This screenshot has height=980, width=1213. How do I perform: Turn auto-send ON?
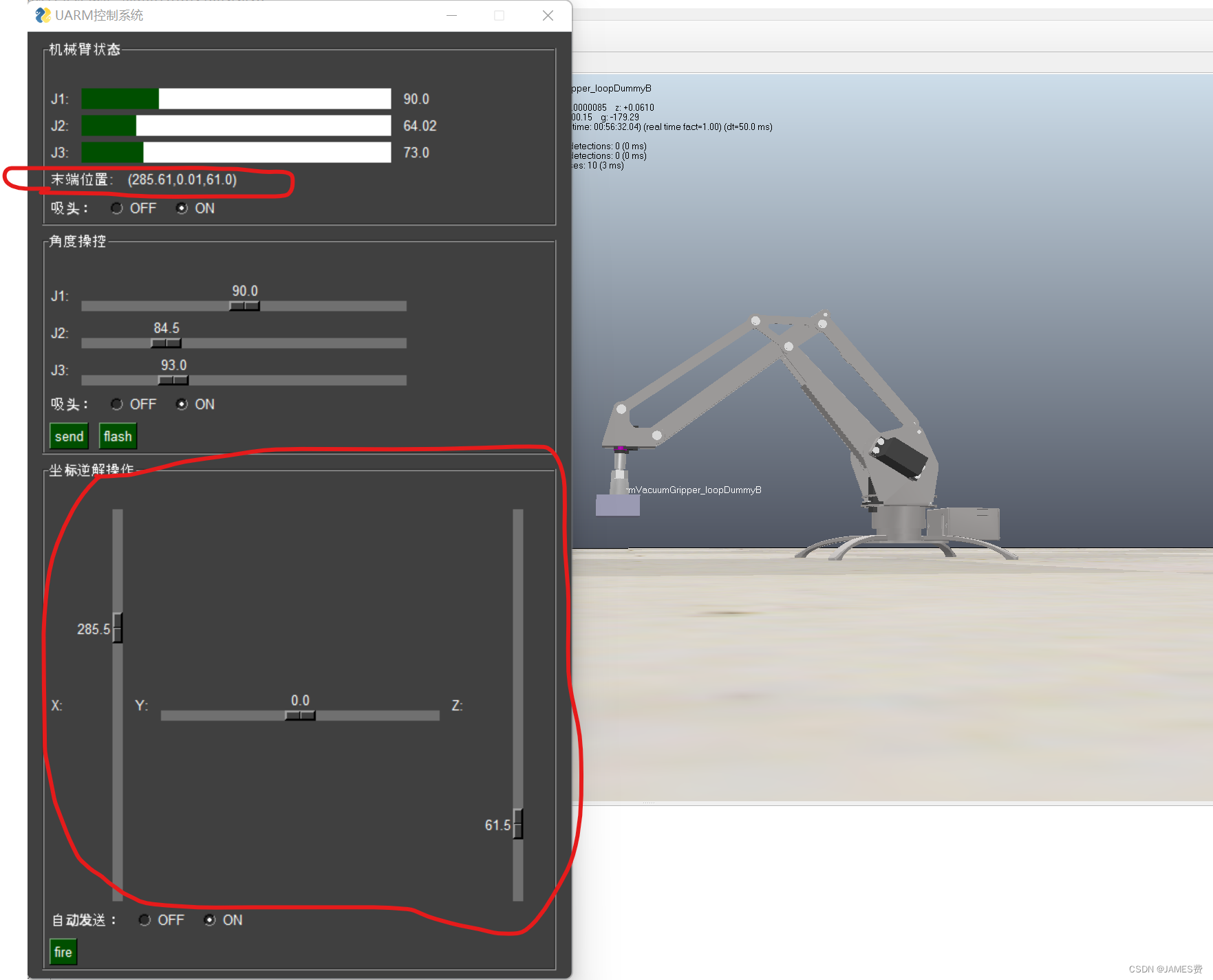(210, 920)
